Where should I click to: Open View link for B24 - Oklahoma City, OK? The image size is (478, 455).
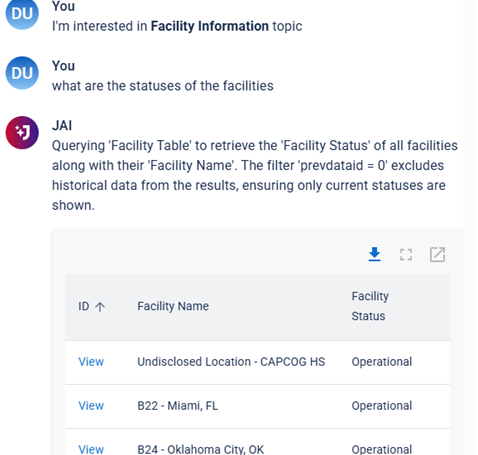click(x=91, y=449)
